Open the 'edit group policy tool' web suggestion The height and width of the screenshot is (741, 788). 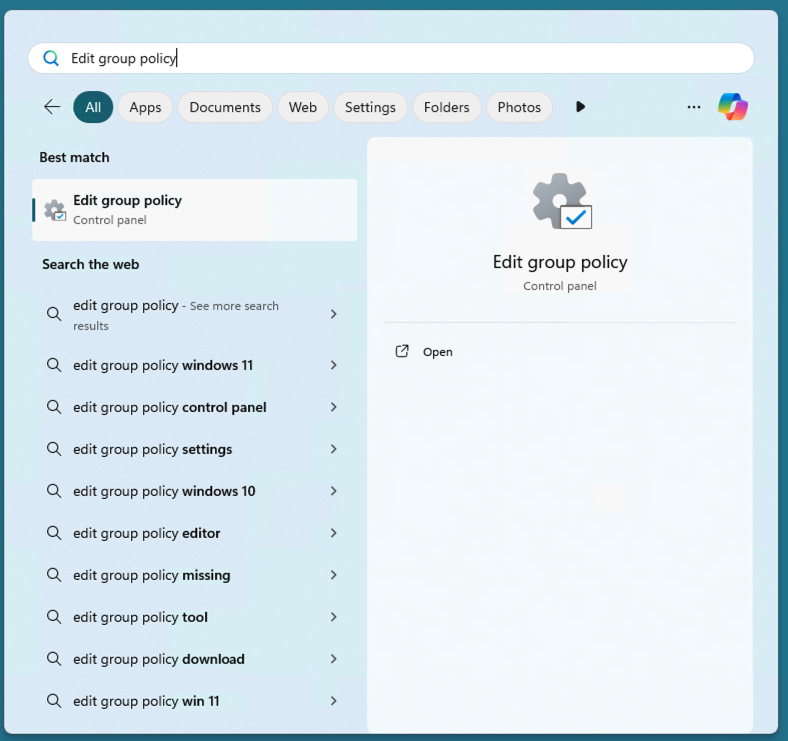140,617
